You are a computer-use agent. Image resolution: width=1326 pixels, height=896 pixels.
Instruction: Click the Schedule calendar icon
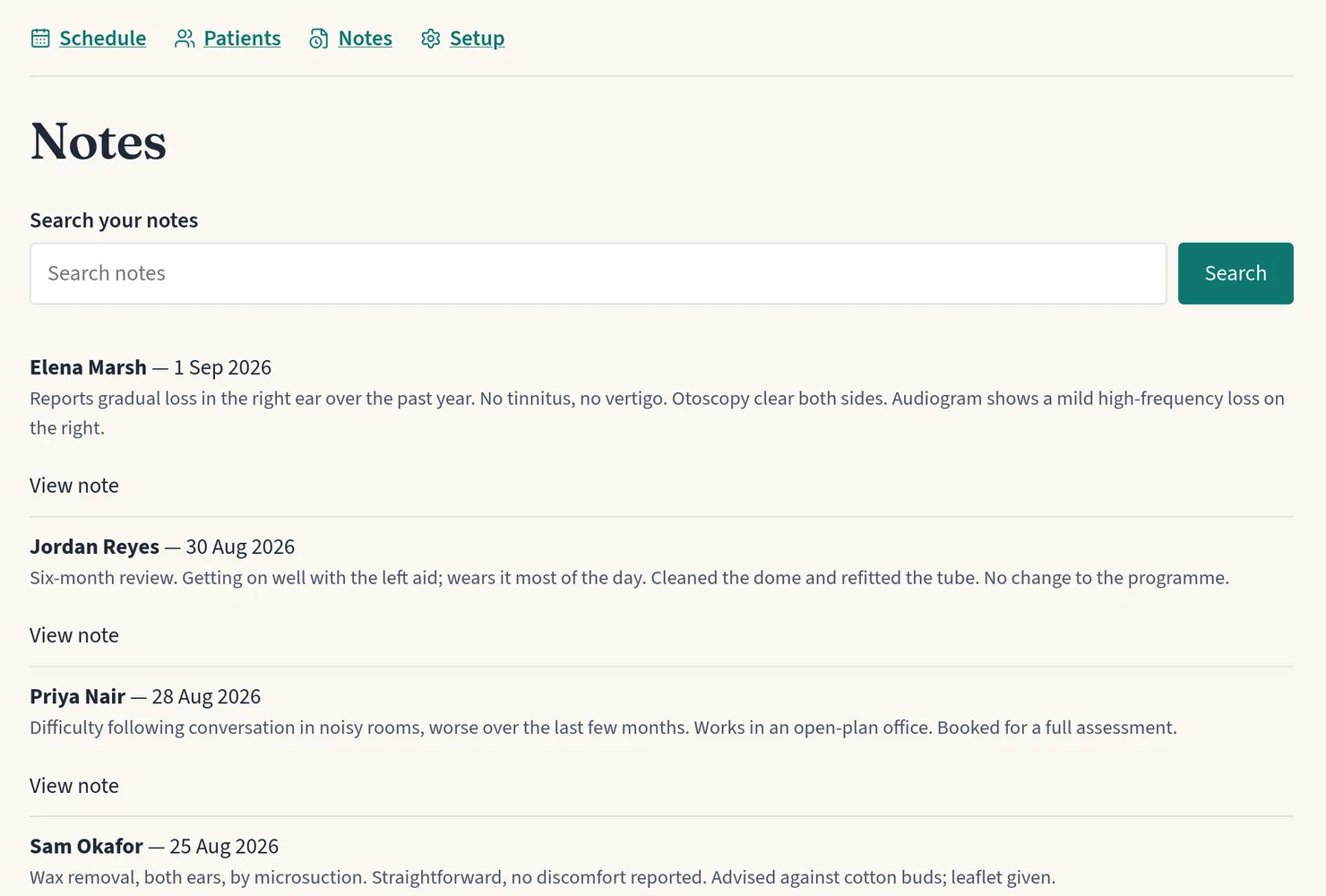coord(40,39)
